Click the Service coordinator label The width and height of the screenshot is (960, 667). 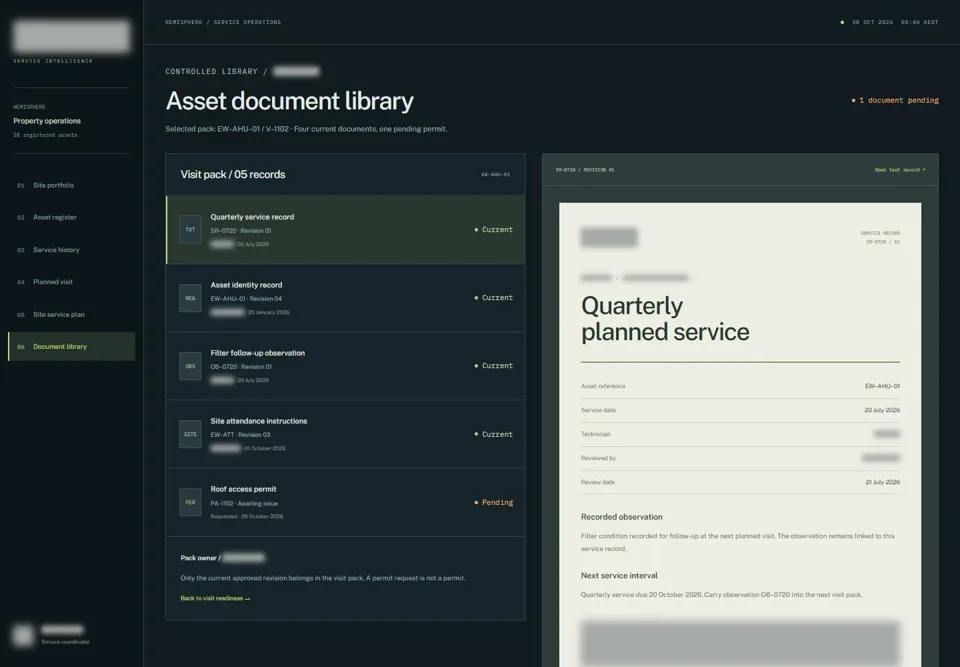(x=66, y=642)
